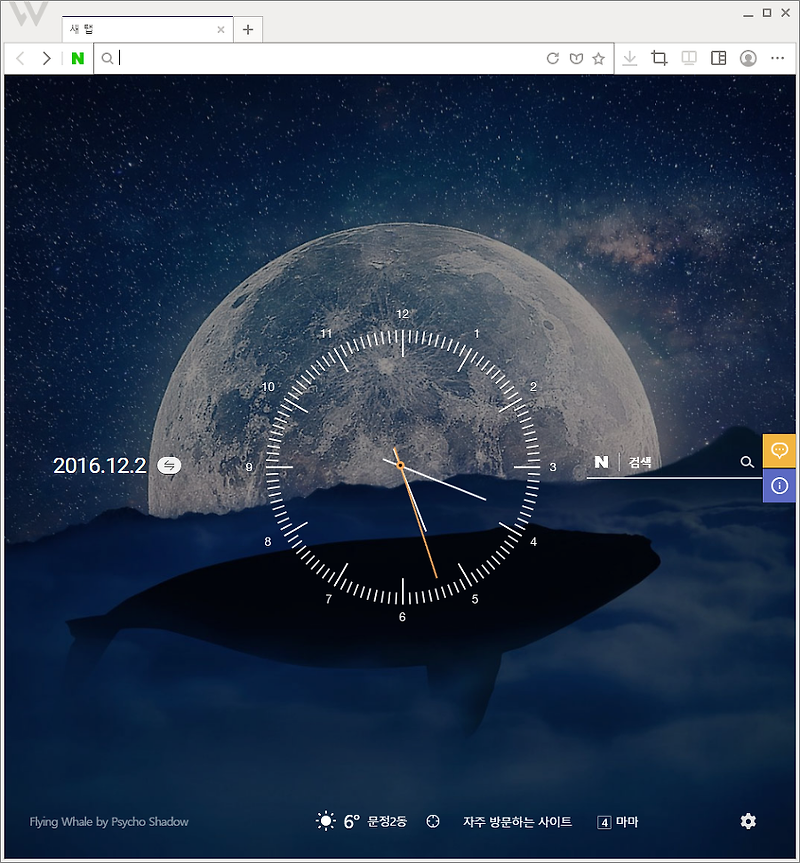Select the 새 탭 tab
The width and height of the screenshot is (800, 863).
click(147, 29)
